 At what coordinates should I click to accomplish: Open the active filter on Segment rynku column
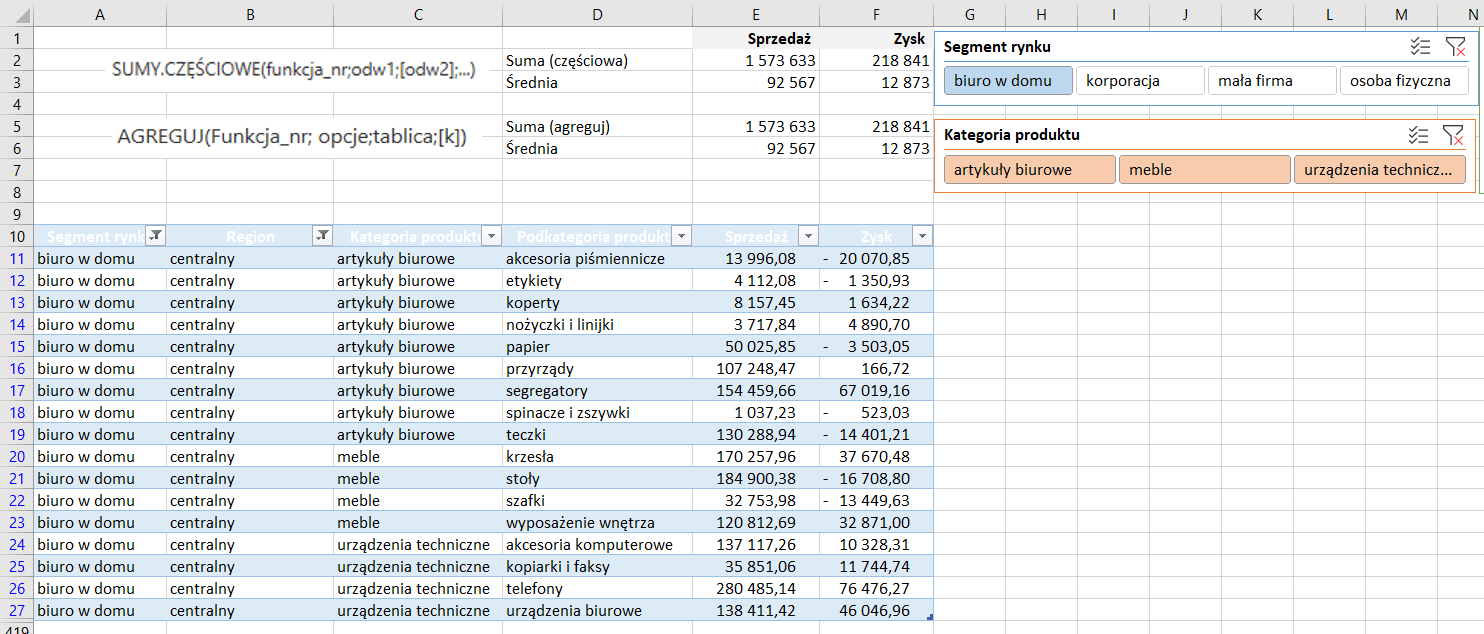155,236
